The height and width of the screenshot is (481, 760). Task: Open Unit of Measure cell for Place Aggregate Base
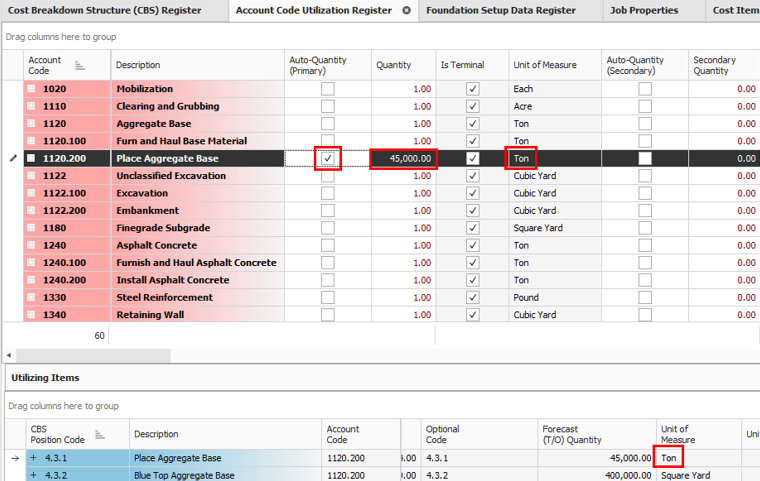pyautogui.click(x=553, y=159)
